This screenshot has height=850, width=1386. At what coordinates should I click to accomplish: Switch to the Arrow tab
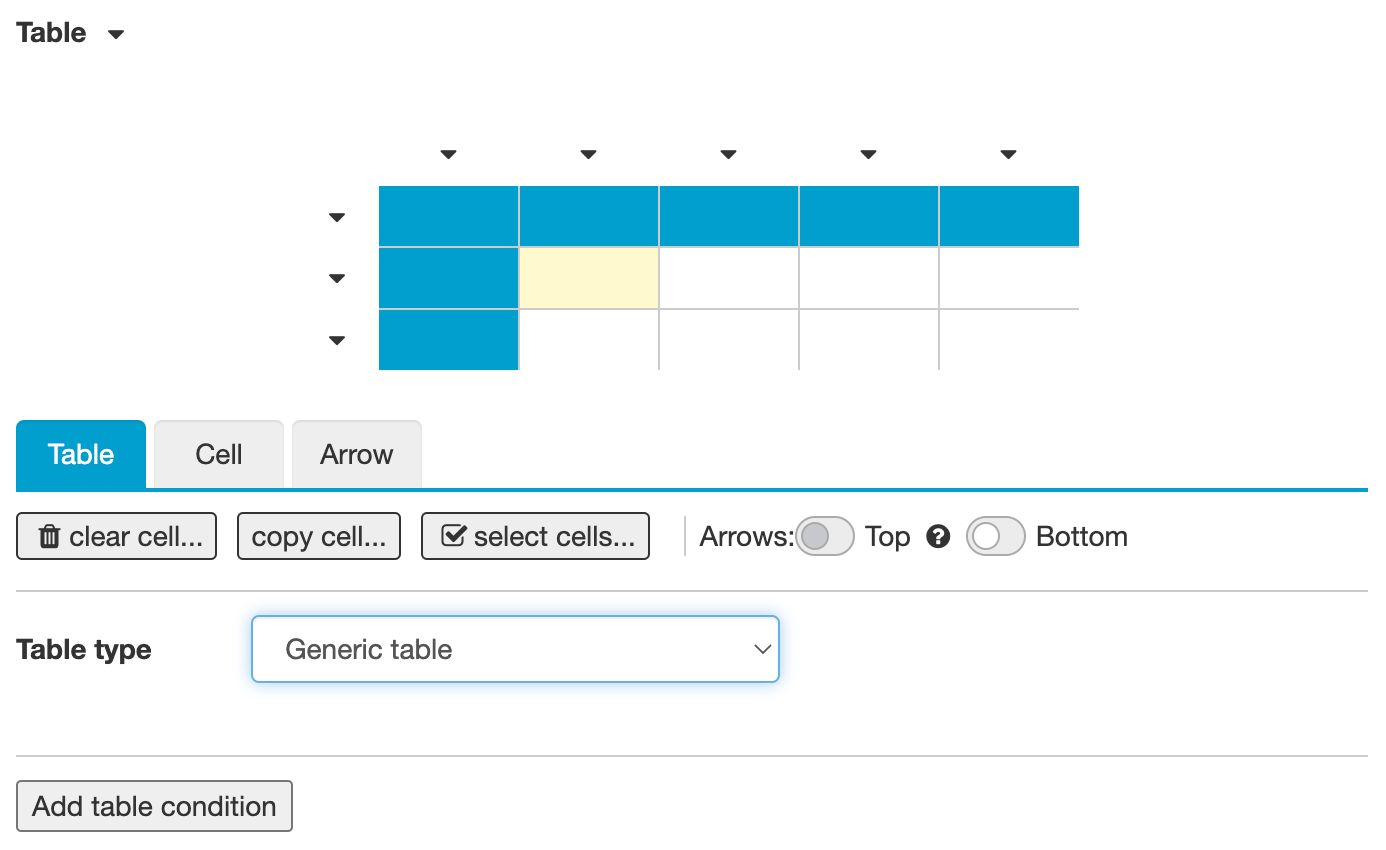[x=356, y=454]
